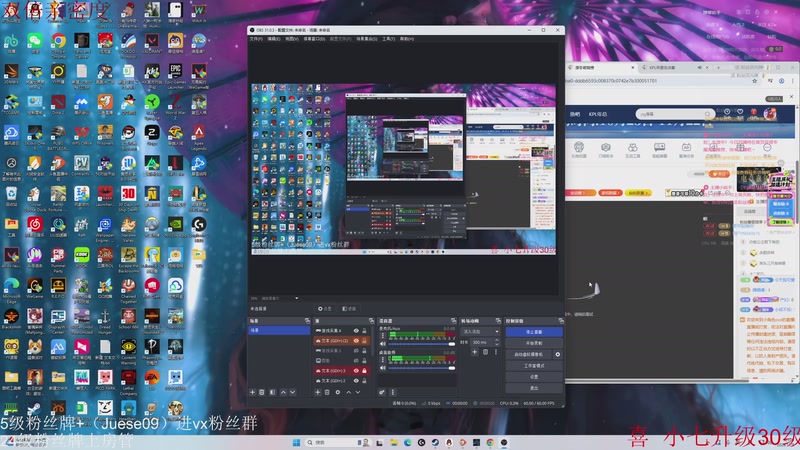Click the webpage search input field
The width and height of the screenshot is (800, 450).
tap(674, 114)
